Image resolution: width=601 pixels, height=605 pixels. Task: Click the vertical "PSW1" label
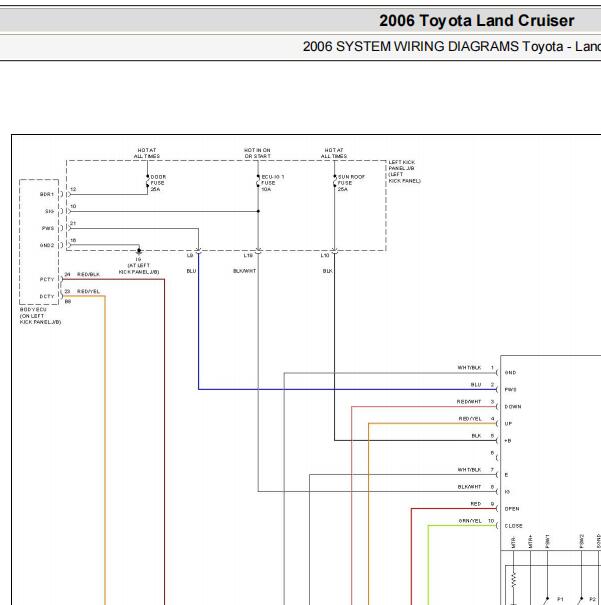click(x=547, y=541)
